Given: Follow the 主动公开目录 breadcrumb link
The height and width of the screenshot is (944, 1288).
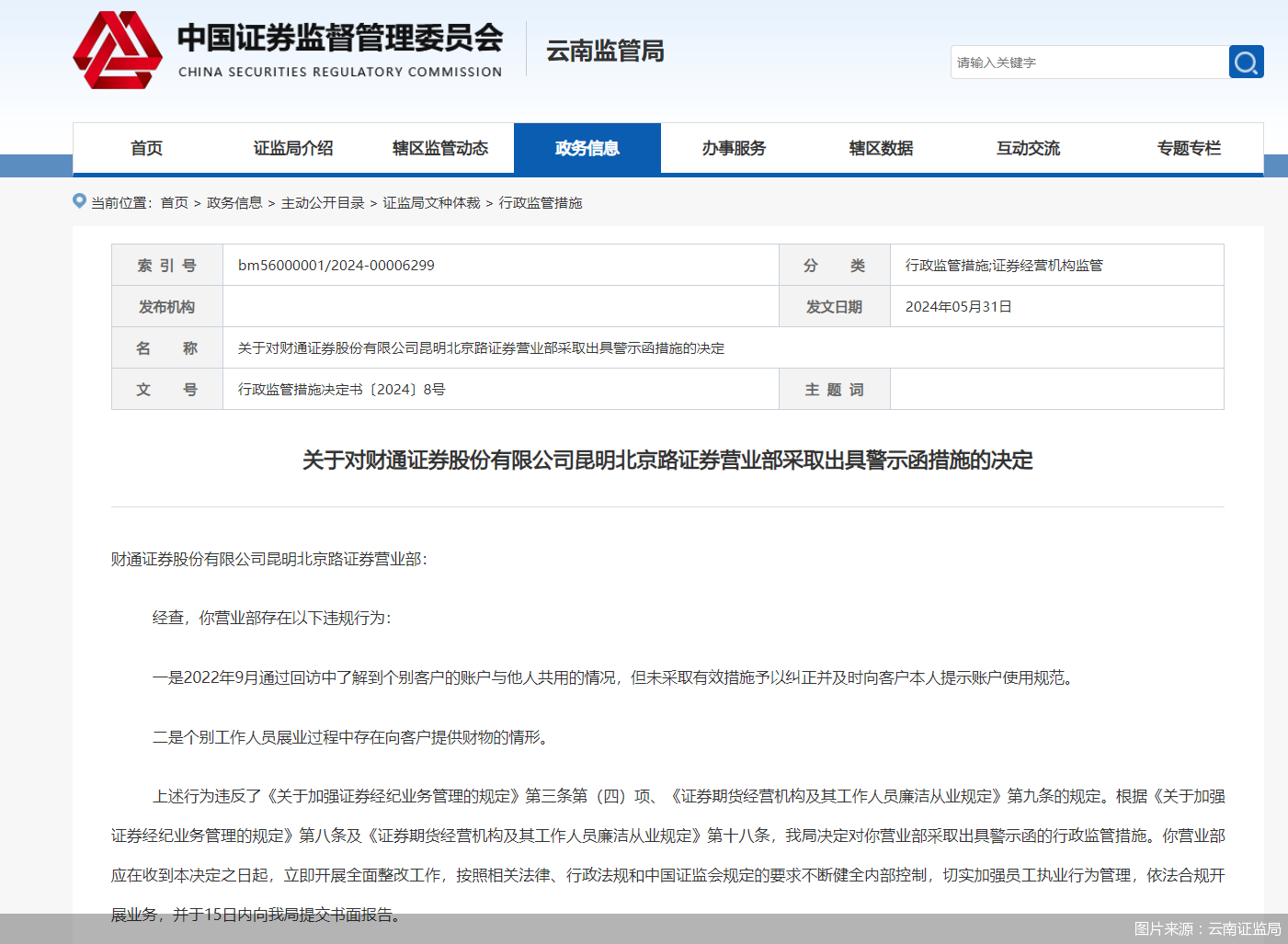Looking at the screenshot, I should pyautogui.click(x=323, y=202).
